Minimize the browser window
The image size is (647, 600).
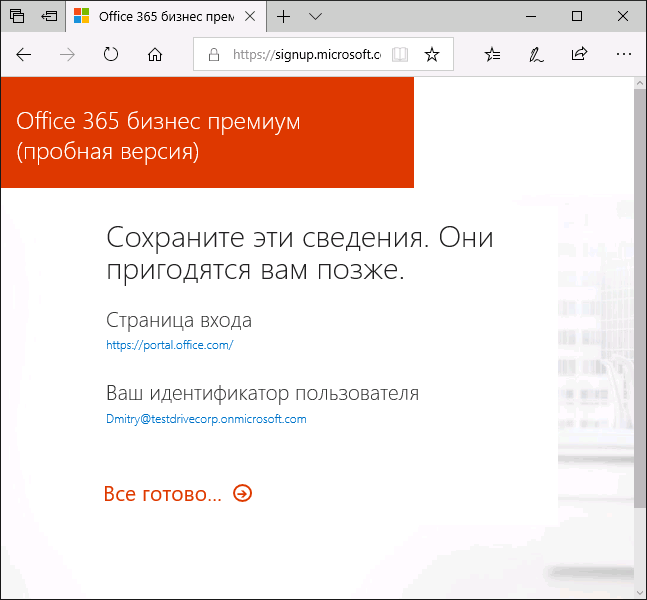[531, 17]
